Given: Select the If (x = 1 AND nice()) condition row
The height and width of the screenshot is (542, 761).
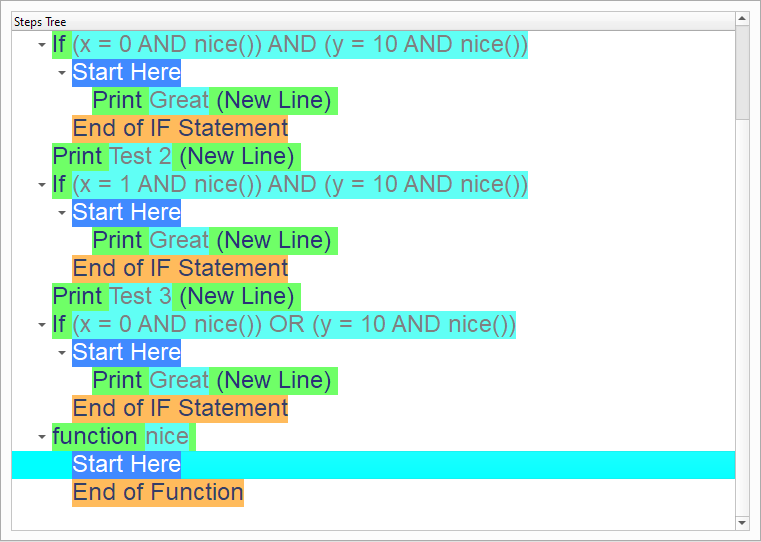Looking at the screenshot, I should point(290,185).
